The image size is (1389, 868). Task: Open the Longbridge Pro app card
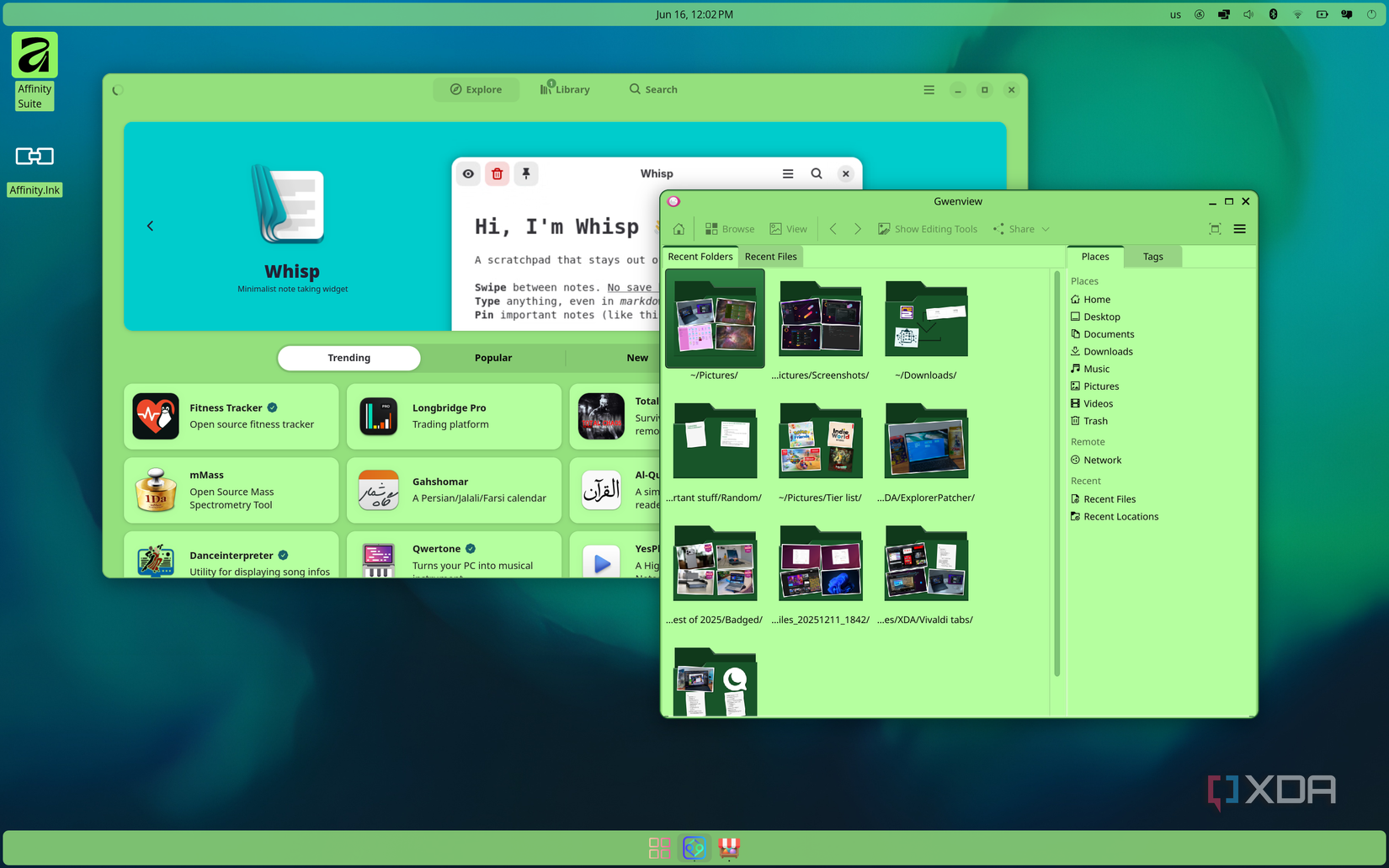(x=454, y=417)
